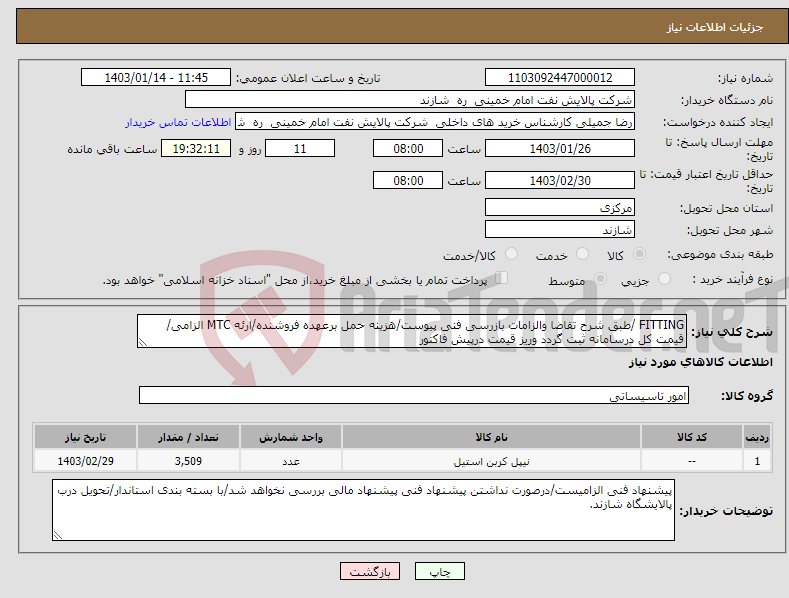Click the واحد شمارش column header
Screen dimensions: 789x598
click(291, 437)
